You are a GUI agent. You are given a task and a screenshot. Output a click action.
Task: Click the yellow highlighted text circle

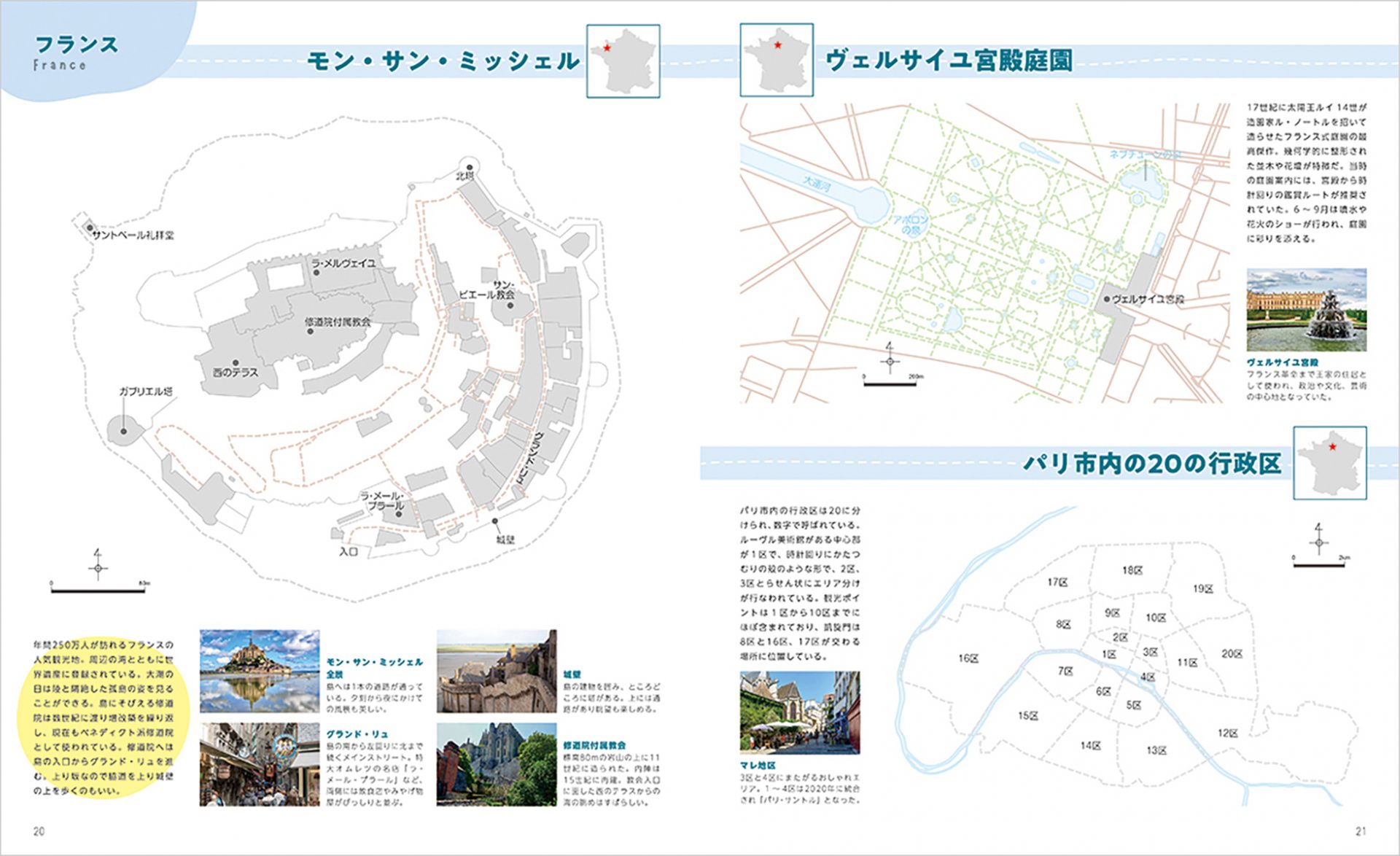pyautogui.click(x=103, y=717)
